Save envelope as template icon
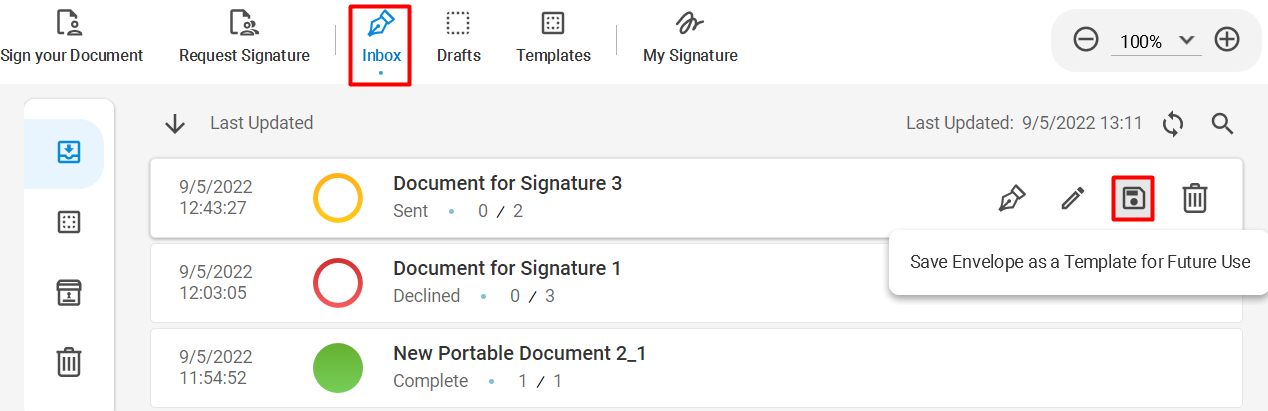Viewport: 1268px width, 411px height. click(1133, 198)
